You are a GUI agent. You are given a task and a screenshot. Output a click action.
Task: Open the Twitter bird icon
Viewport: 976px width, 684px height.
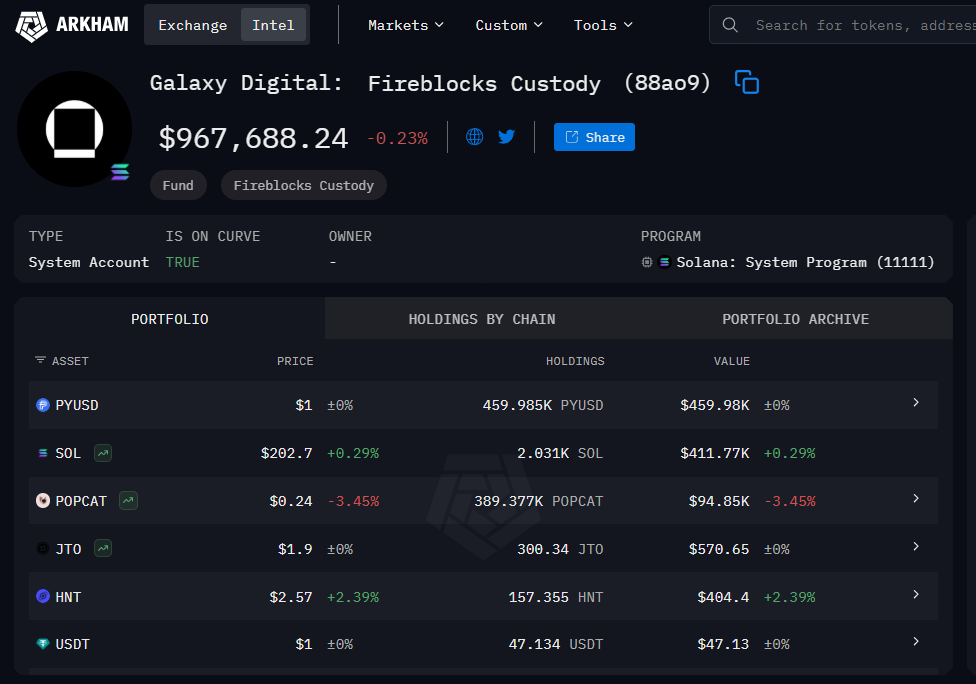coord(507,137)
